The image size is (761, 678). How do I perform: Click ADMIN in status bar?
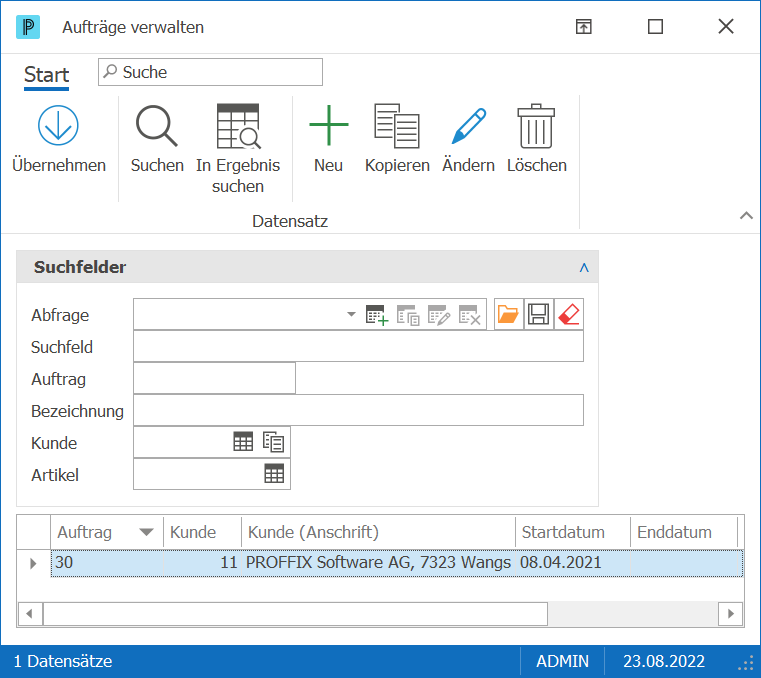pos(562,661)
